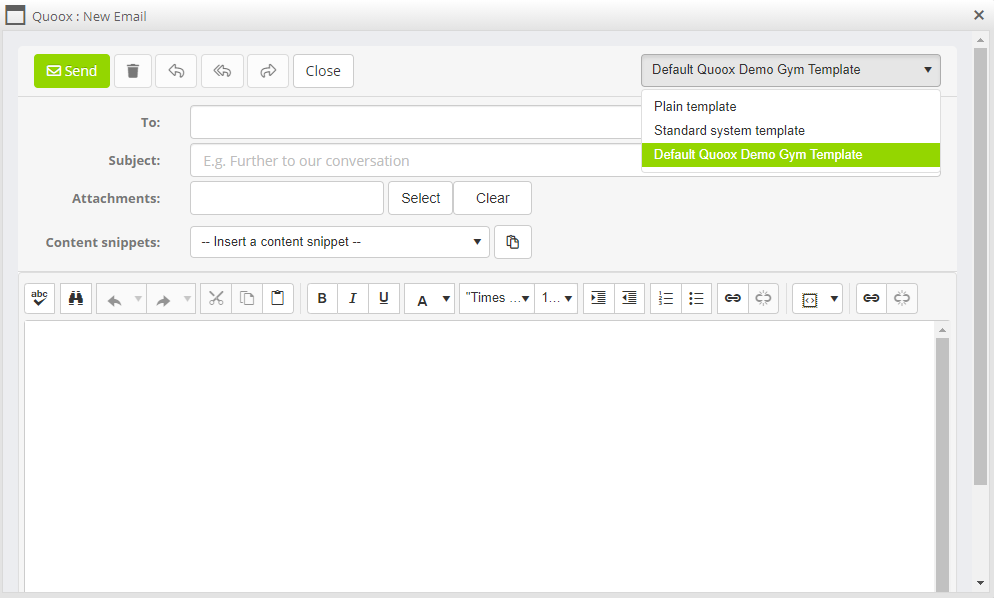The image size is (994, 598).
Task: Expand the undo history arrow
Action: [x=138, y=298]
